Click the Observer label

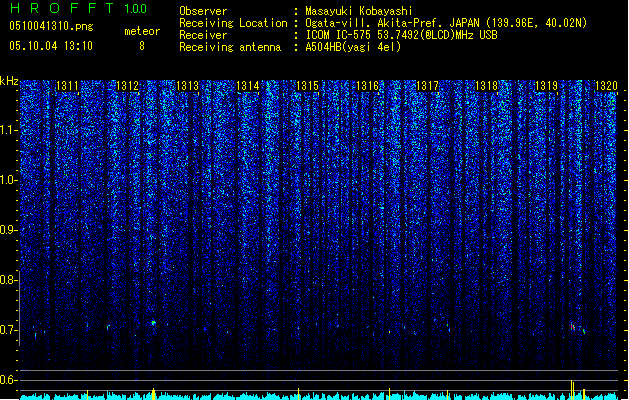pos(203,11)
